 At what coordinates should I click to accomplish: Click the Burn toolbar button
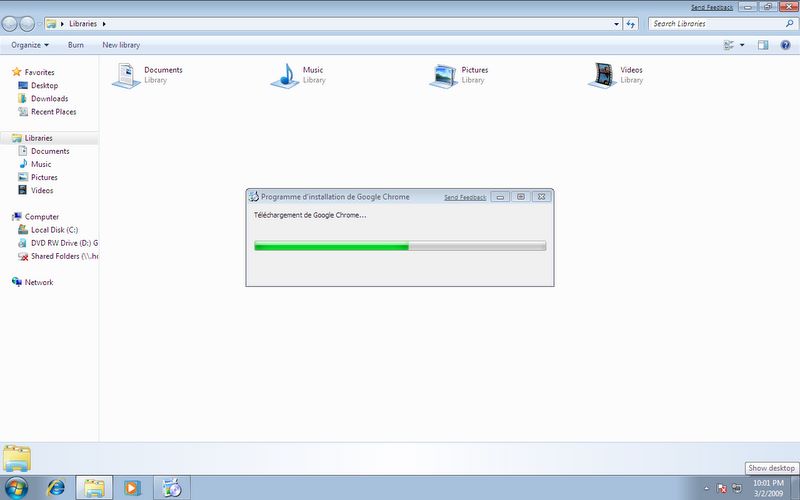(x=76, y=45)
